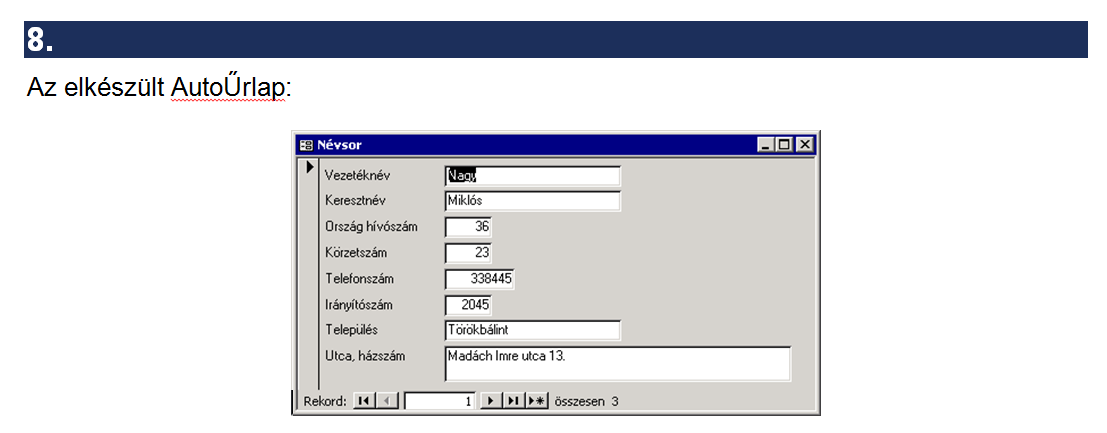Go to the first record
This screenshot has width=1107, height=433.
pos(363,401)
